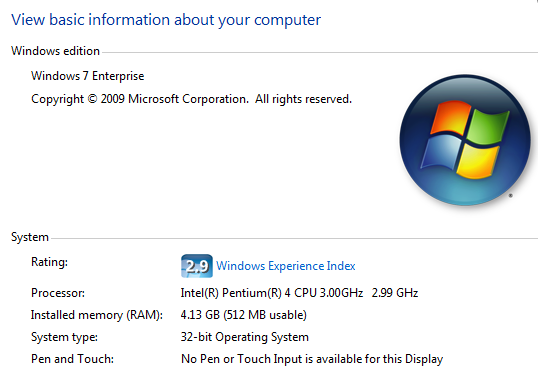Viewport: 538px width, 382px height.
Task: Select the Intel Pentium 4 processor value
Action: point(272,293)
